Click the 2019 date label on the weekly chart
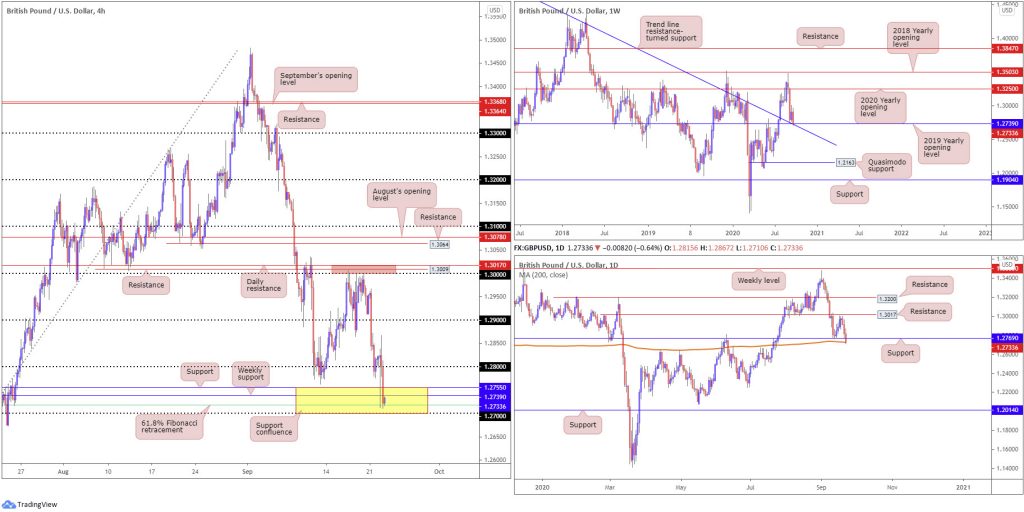The width and height of the screenshot is (1024, 512). point(647,232)
